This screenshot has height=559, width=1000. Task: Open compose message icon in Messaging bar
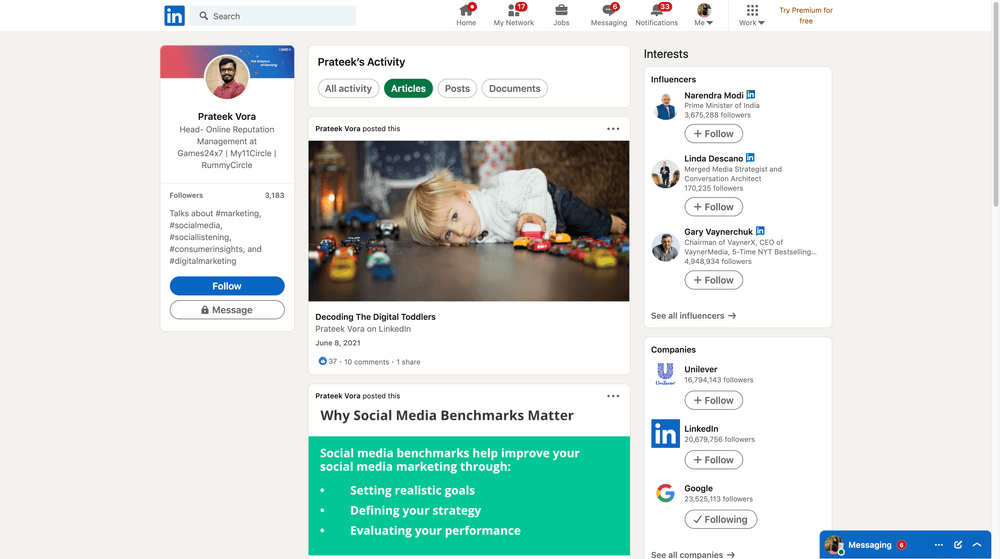click(958, 545)
